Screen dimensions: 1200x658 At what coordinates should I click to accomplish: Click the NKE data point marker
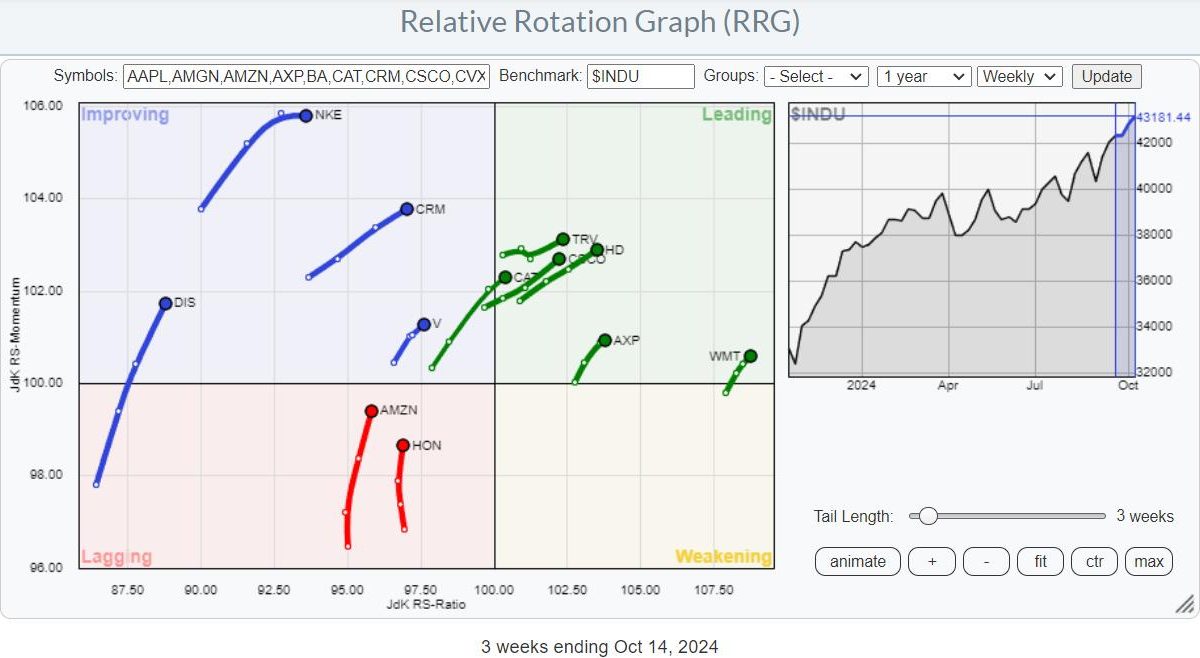[x=306, y=115]
